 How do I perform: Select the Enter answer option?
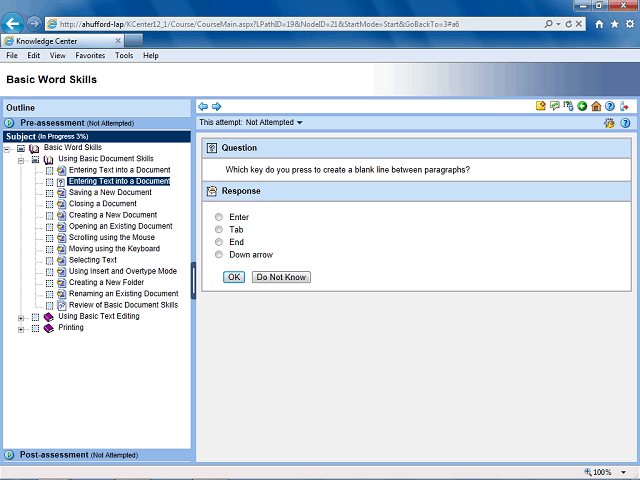click(219, 217)
